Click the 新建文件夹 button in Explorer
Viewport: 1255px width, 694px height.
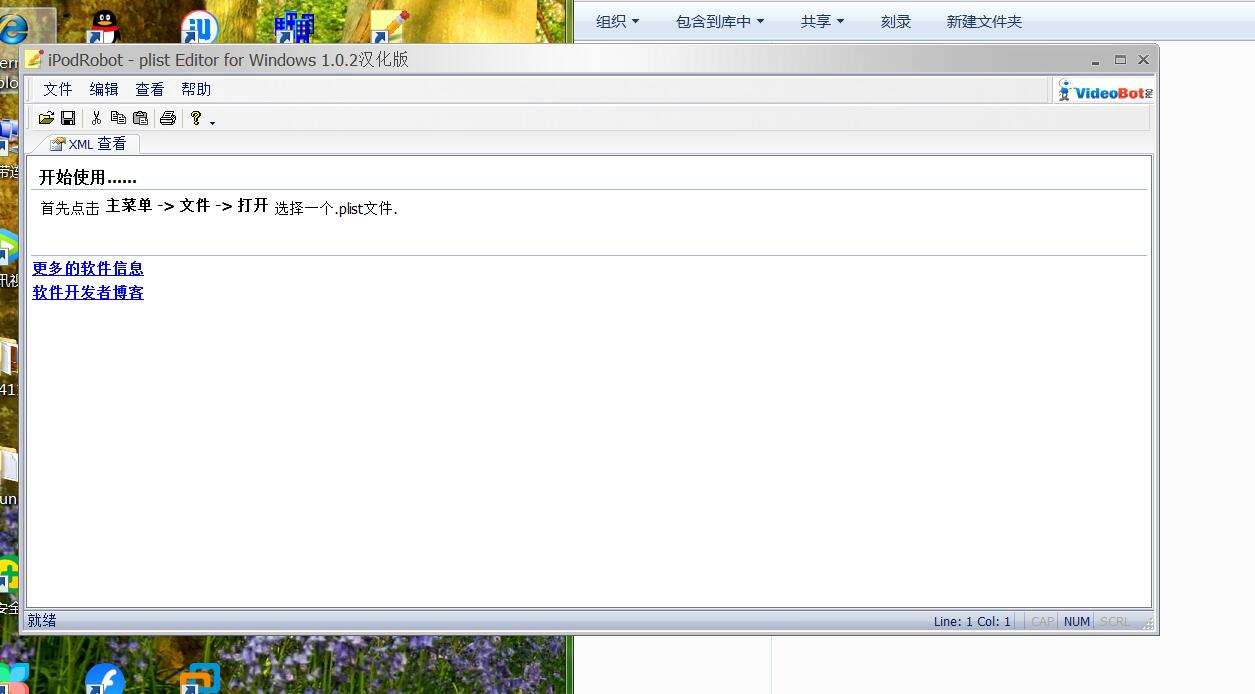[984, 21]
